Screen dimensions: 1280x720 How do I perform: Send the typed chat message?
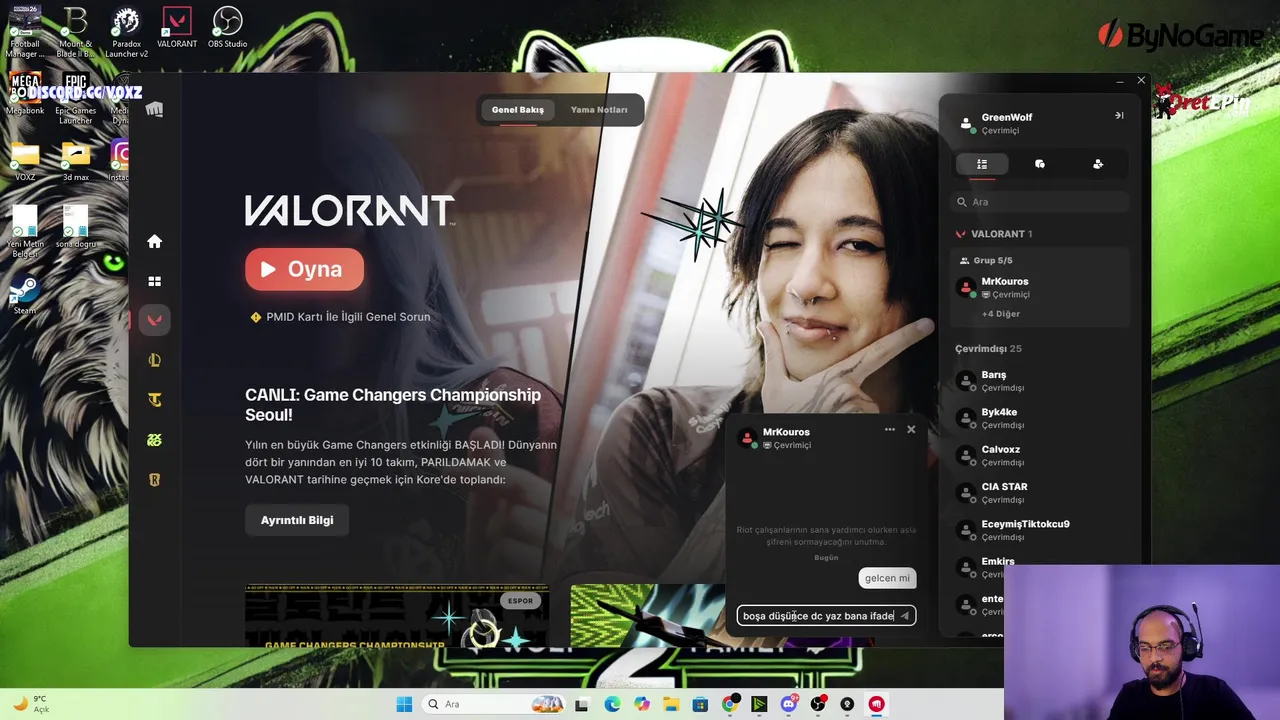pyautogui.click(x=904, y=616)
